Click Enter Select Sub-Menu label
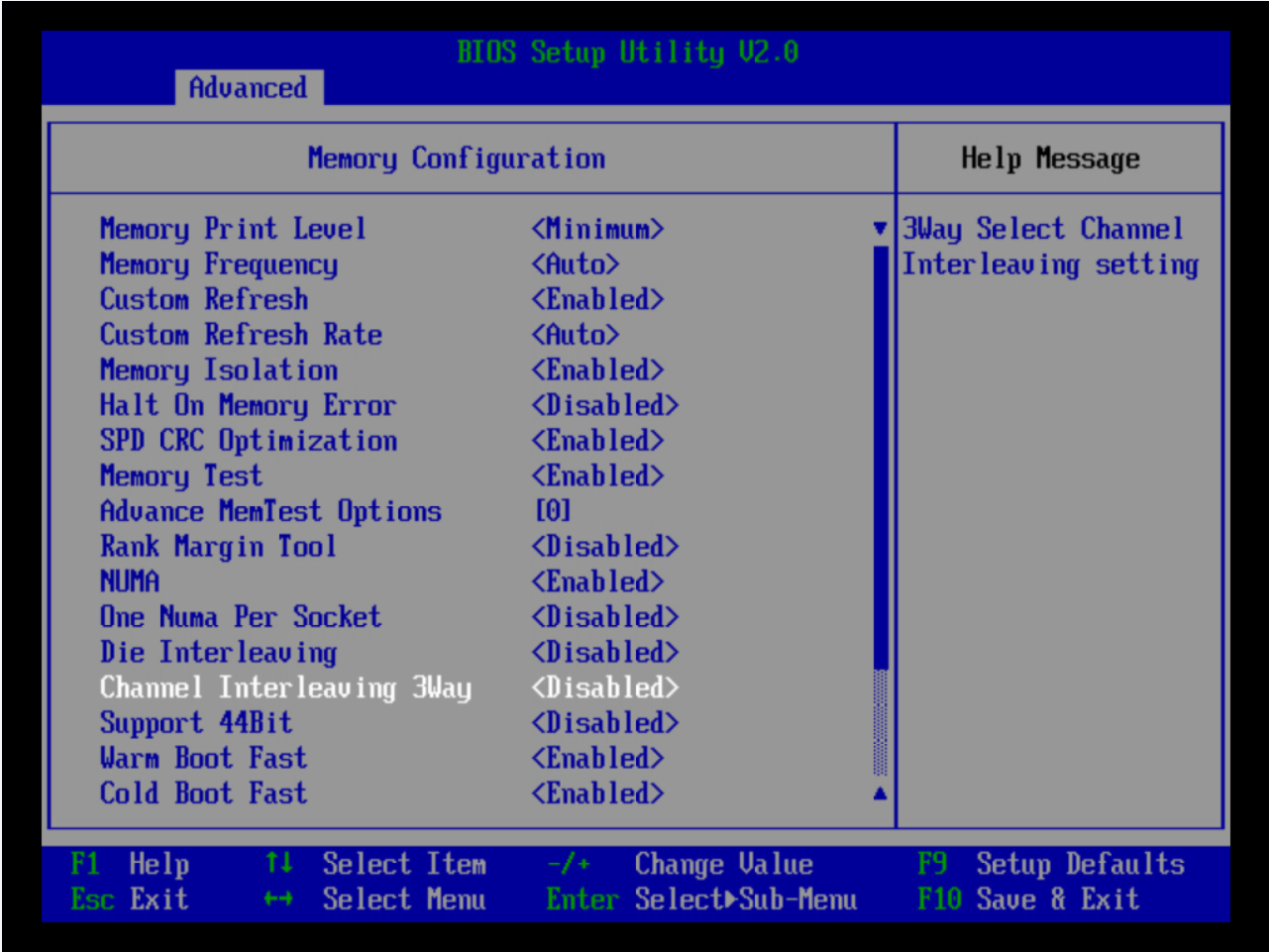This screenshot has width=1269, height=952. [x=701, y=899]
